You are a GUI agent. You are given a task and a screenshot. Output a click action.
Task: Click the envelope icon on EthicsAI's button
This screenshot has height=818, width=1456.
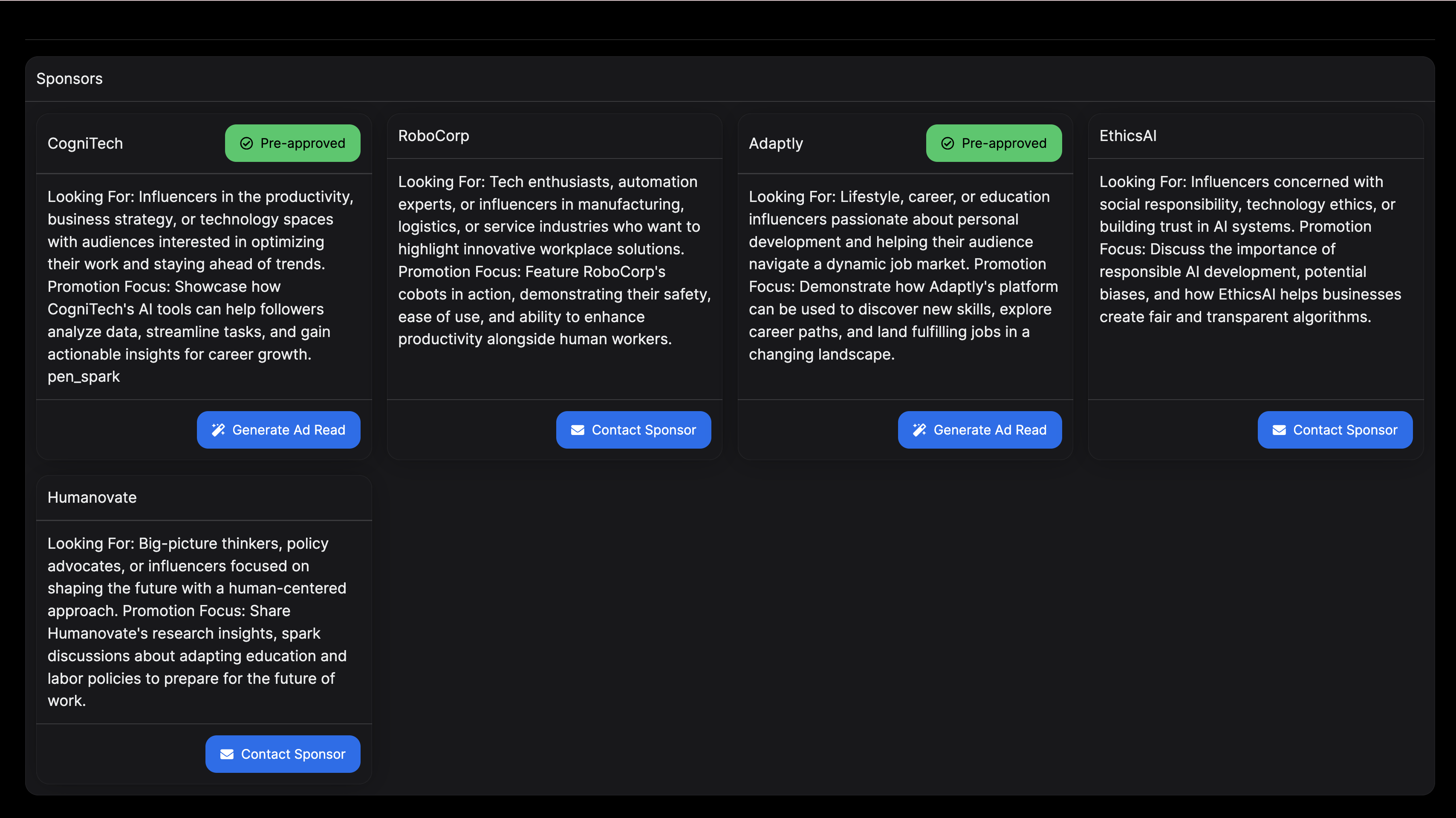[1279, 430]
